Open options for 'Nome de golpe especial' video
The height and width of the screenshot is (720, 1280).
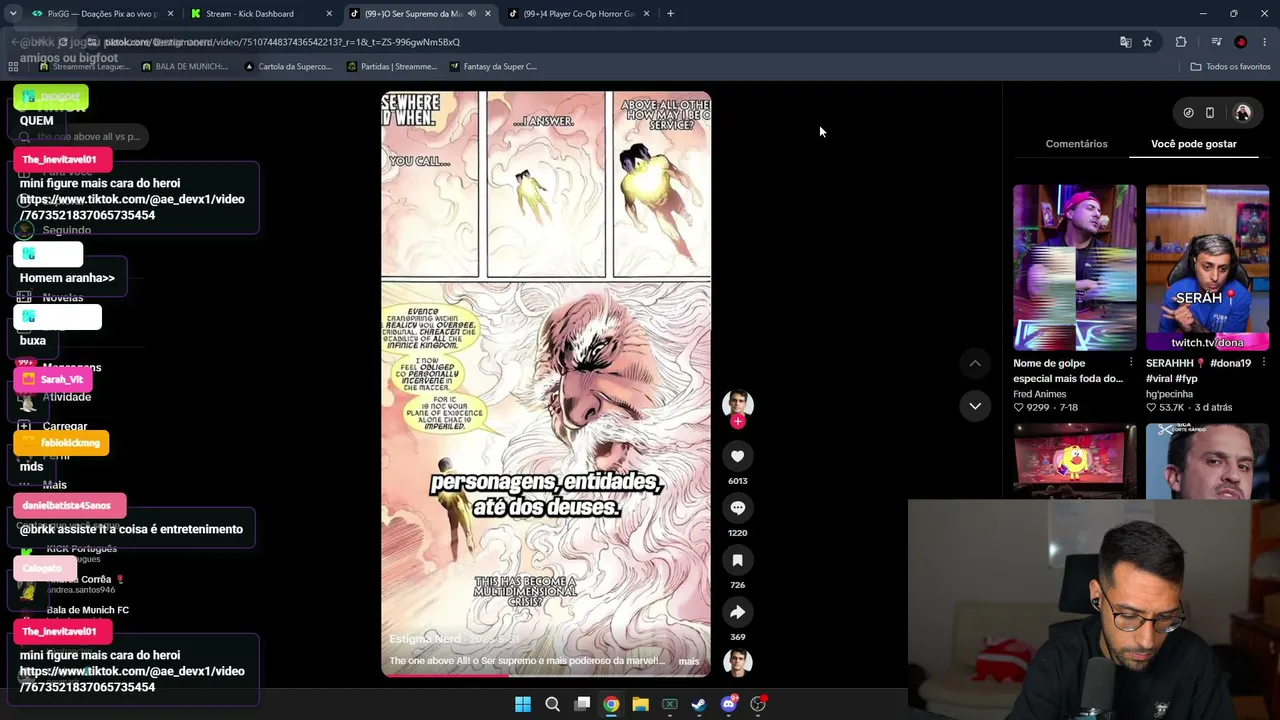[x=1131, y=363]
